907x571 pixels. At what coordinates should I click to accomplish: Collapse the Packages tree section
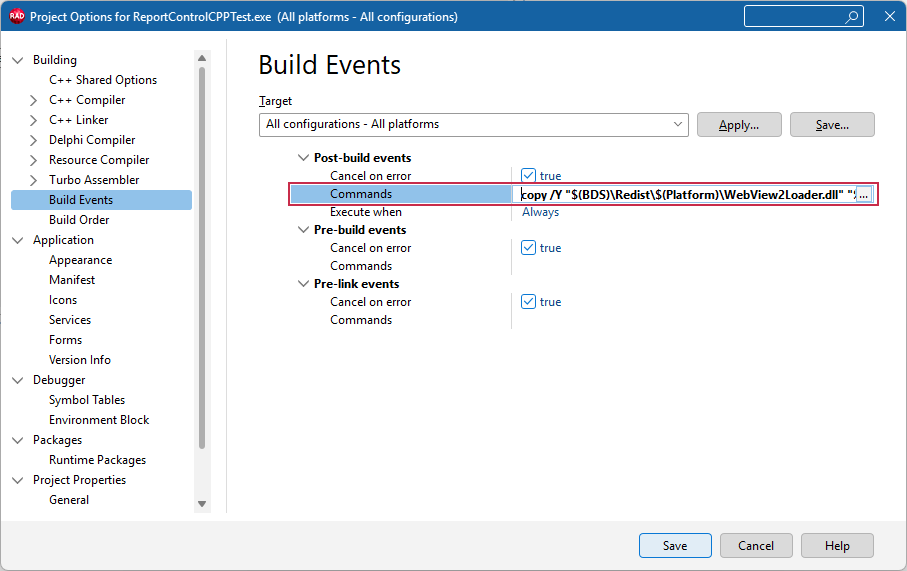[x=18, y=440]
